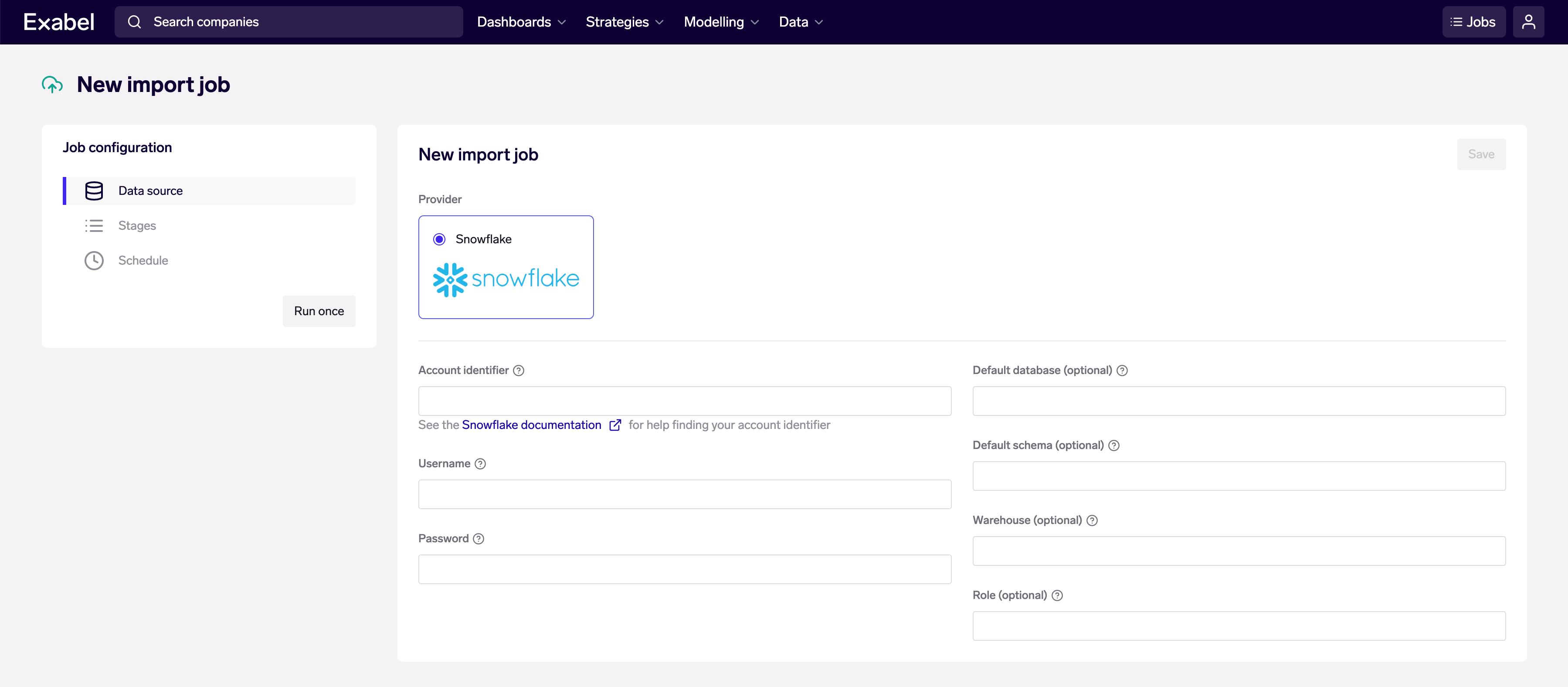Viewport: 1568px width, 687px height.
Task: Expand the Modelling menu
Action: [x=721, y=22]
